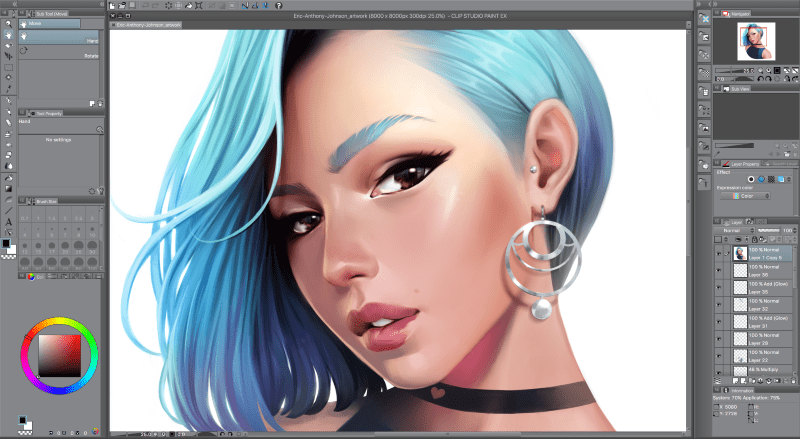Open the Expression color dropdown
This screenshot has height=439, width=800.
pos(751,196)
